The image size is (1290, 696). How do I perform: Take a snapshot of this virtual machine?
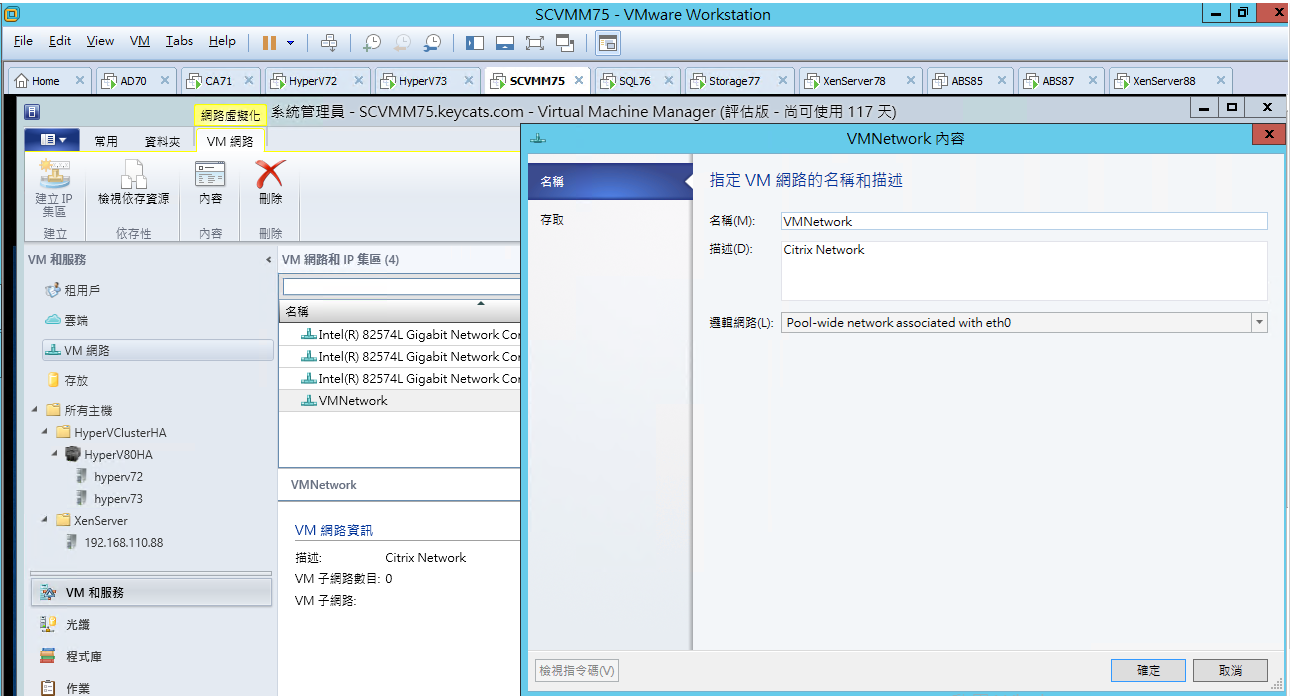pyautogui.click(x=372, y=42)
